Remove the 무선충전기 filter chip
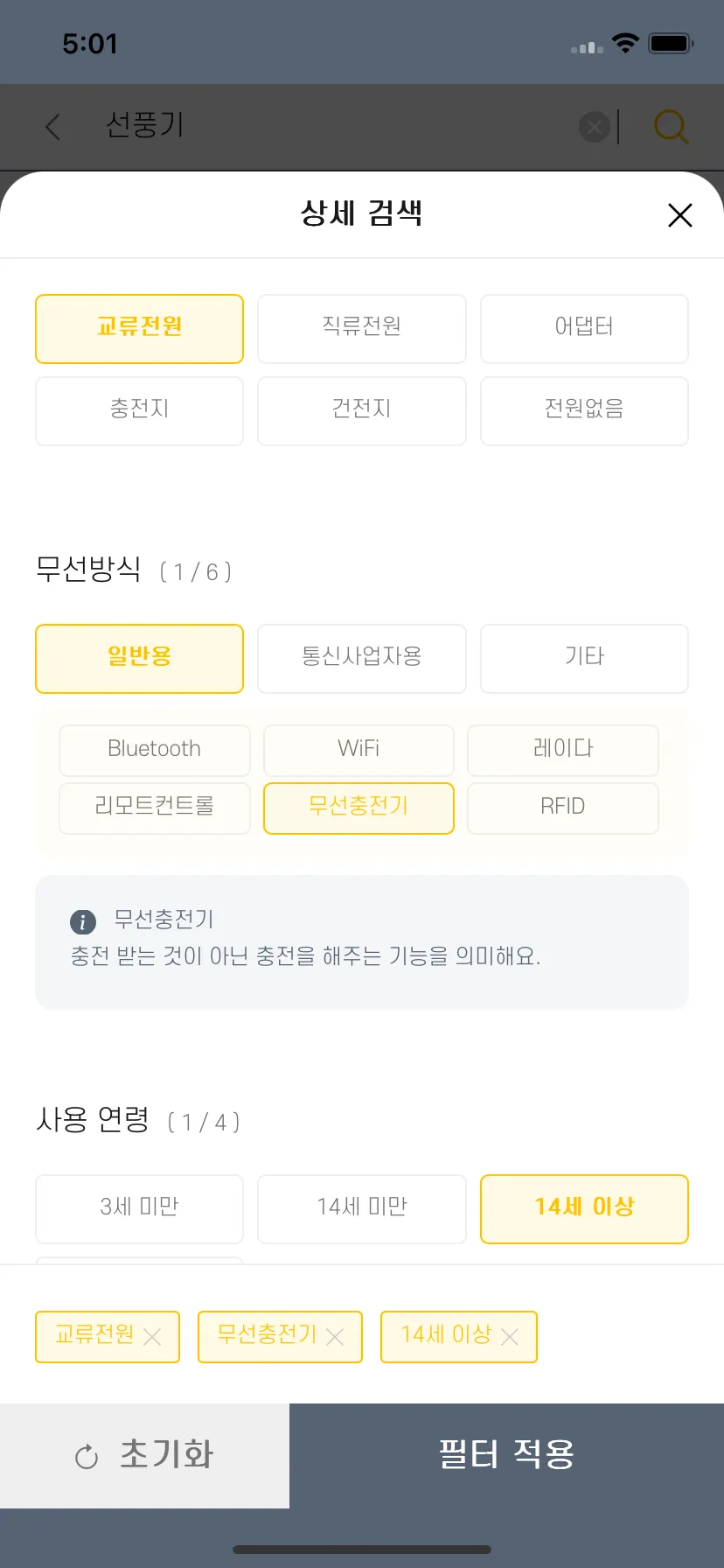The height and width of the screenshot is (1568, 724). (x=335, y=1337)
